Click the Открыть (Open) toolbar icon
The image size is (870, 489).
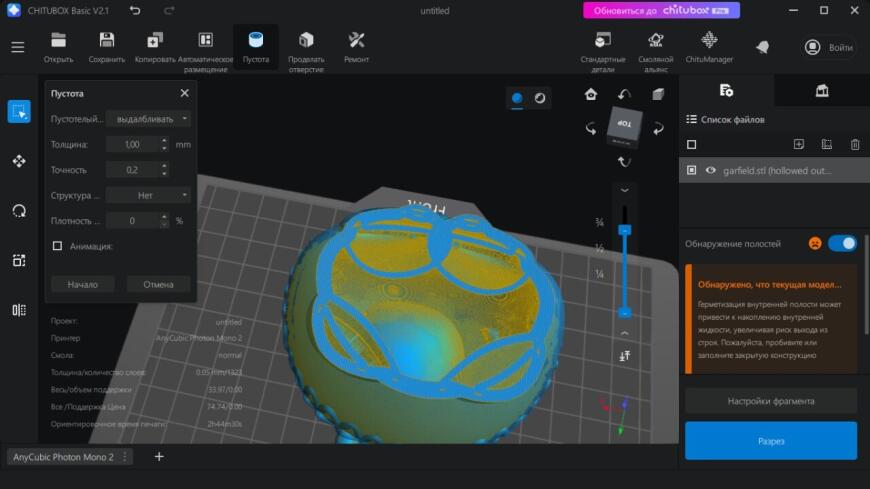[58, 47]
